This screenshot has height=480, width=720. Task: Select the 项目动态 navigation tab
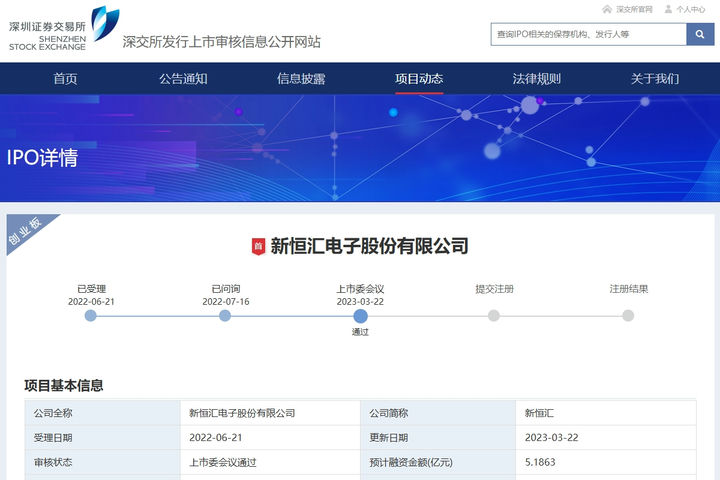[419, 79]
